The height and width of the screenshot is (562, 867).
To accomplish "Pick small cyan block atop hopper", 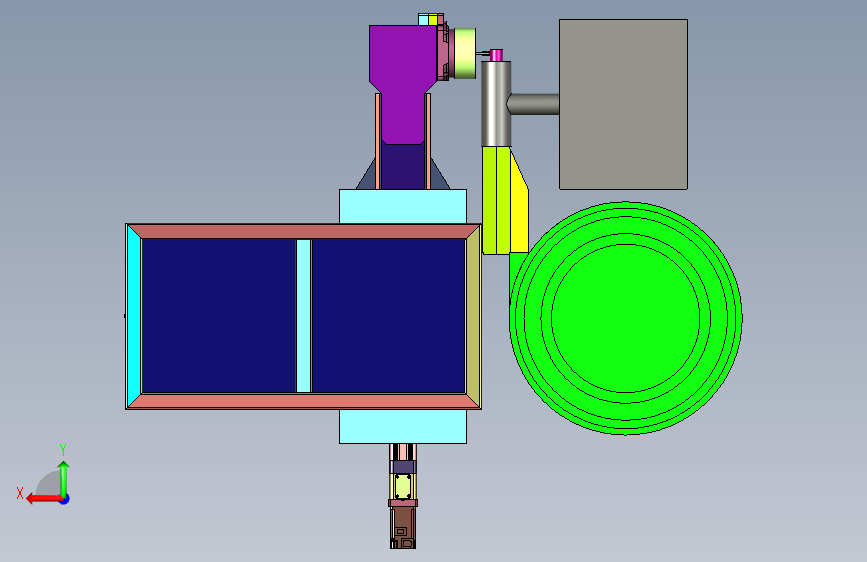I will [423, 20].
